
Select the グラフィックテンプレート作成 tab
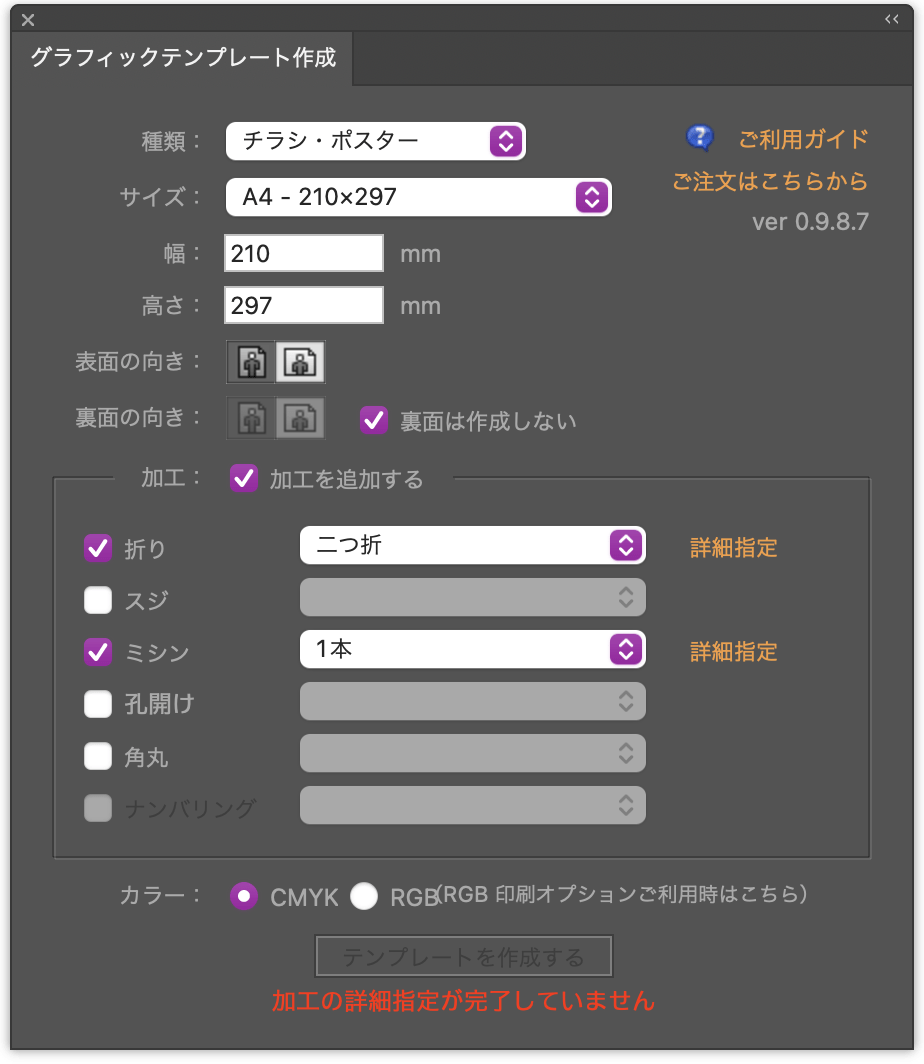pos(183,57)
